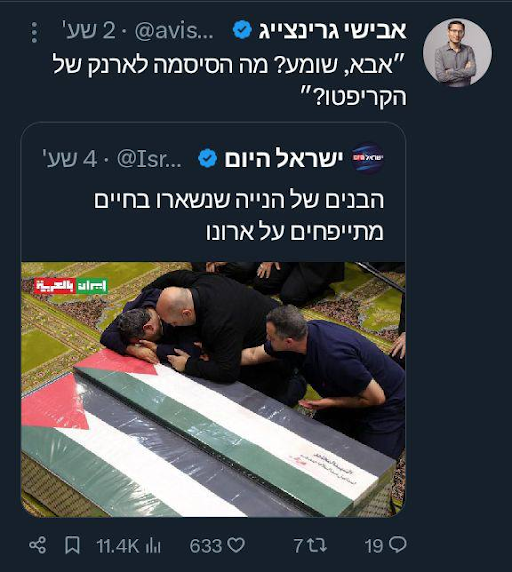The width and height of the screenshot is (512, 572).
Task: Open the ישראל היום channel avatar
Action: coord(368,158)
